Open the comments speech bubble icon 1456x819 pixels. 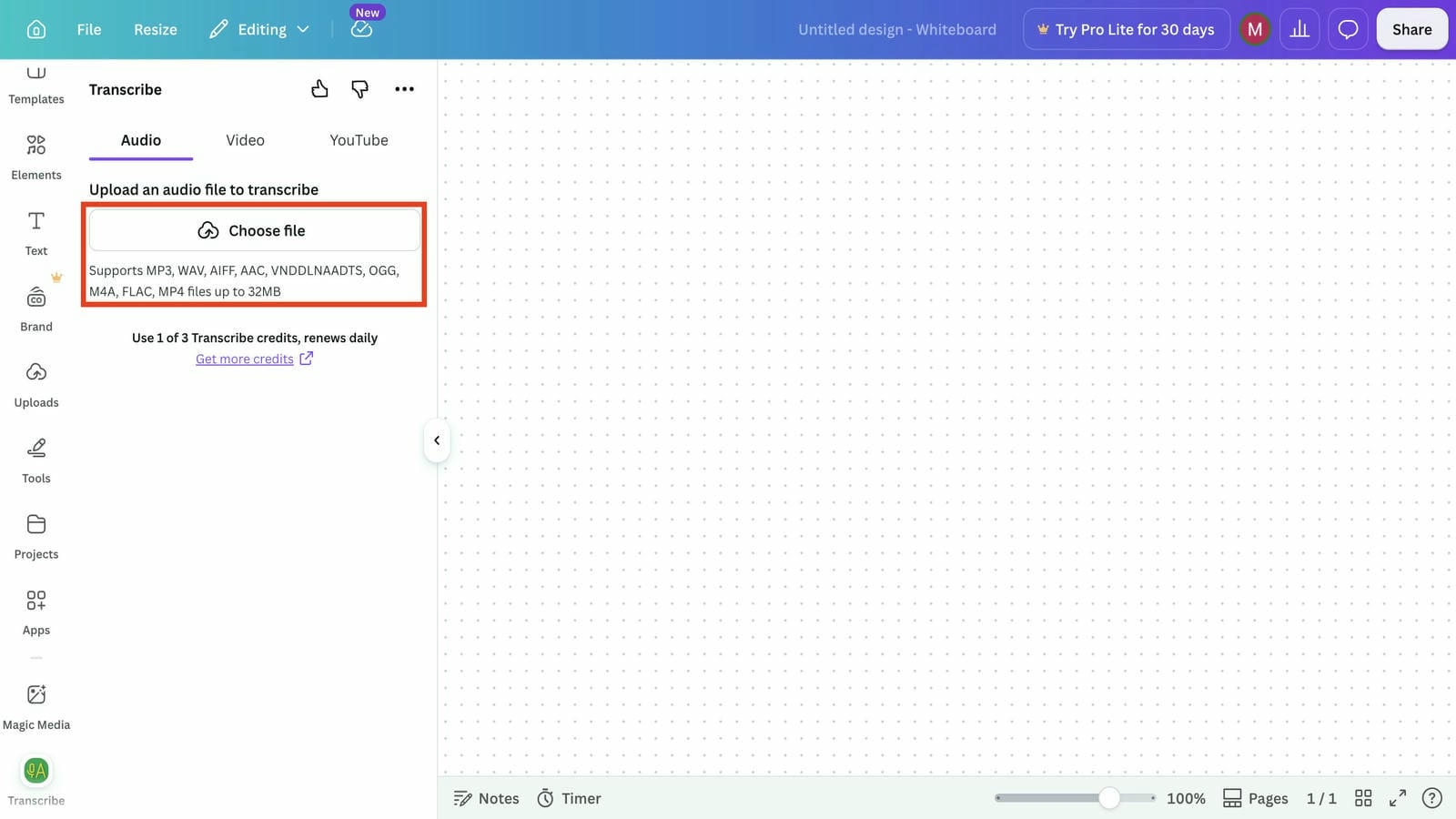(1348, 29)
